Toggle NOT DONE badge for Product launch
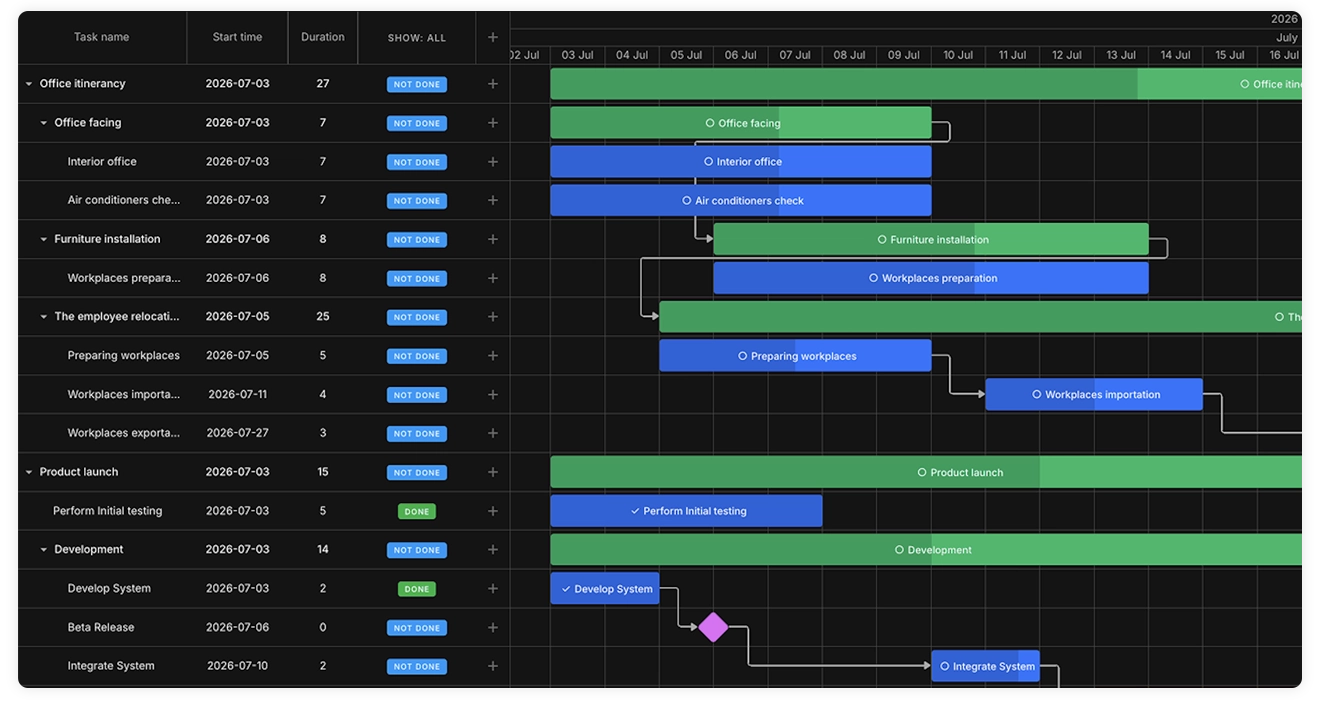This screenshot has height=714, width=1320. (x=417, y=473)
